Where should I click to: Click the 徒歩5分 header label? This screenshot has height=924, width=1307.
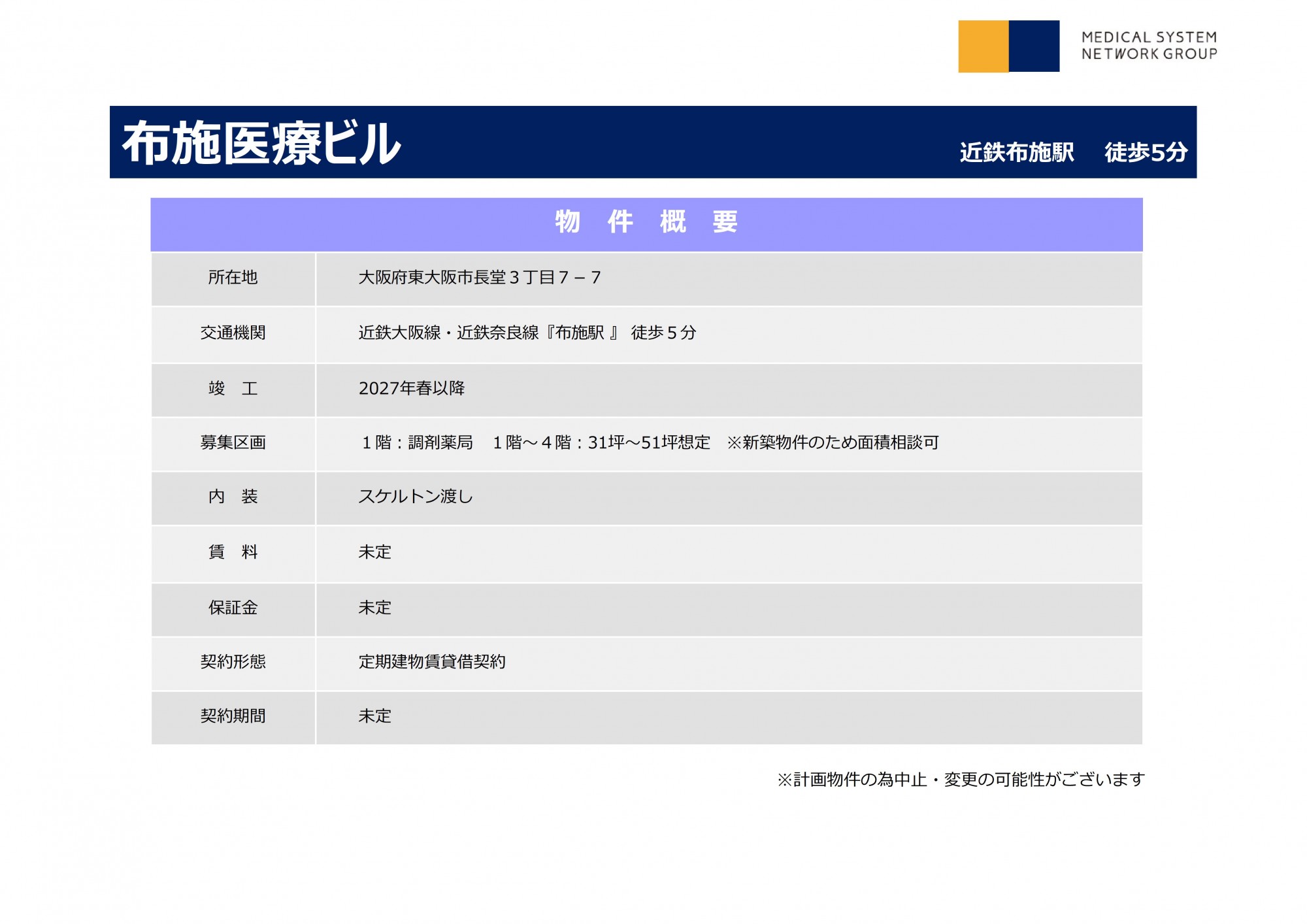tap(1146, 152)
